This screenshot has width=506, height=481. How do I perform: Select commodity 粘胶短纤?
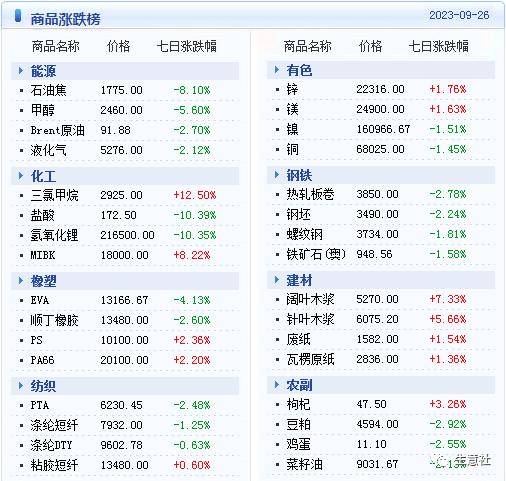tap(54, 465)
